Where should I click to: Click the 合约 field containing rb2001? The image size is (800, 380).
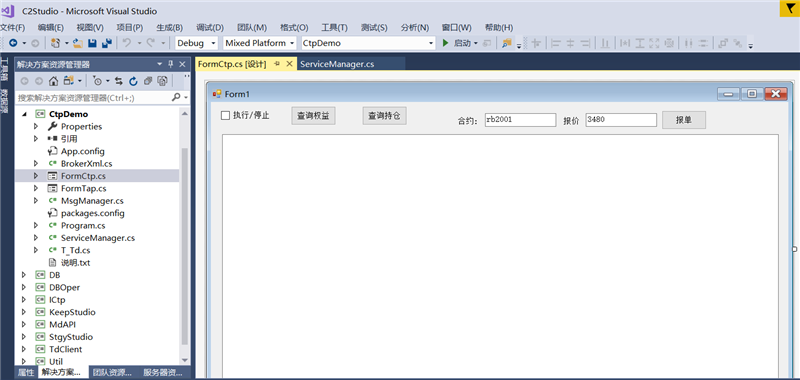(x=520, y=120)
